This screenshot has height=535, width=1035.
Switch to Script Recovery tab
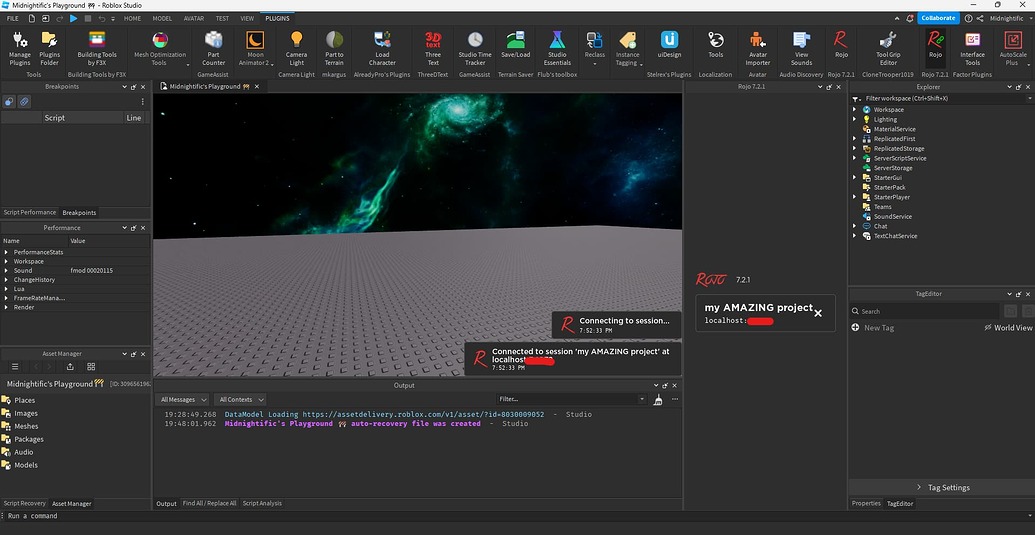click(25, 503)
